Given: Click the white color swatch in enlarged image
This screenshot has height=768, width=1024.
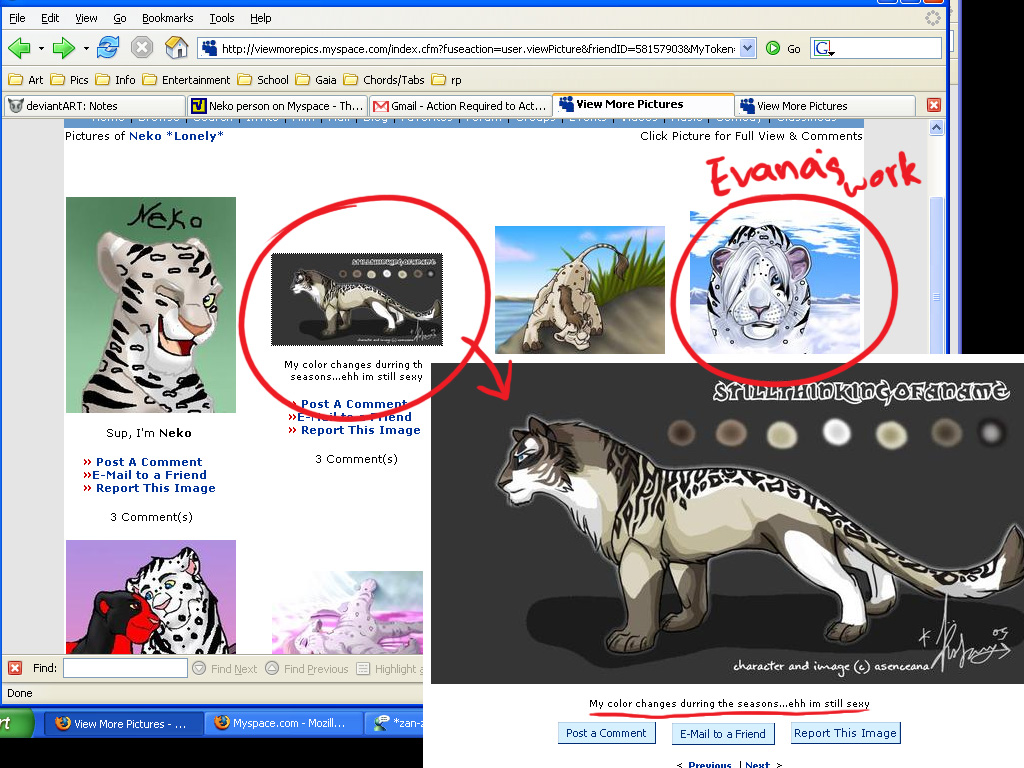Looking at the screenshot, I should click(x=836, y=432).
